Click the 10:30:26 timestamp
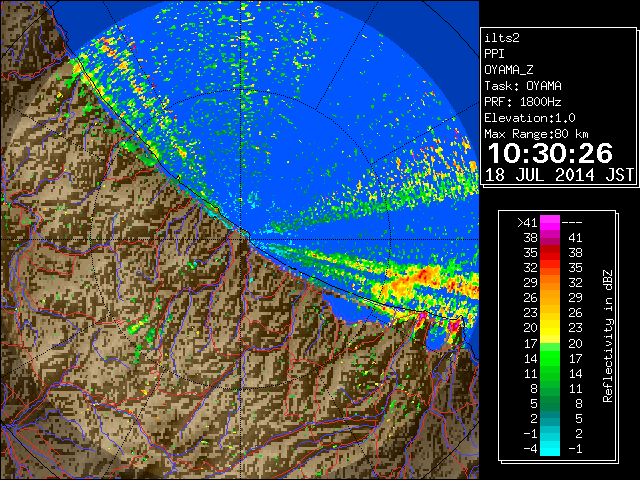 (550, 153)
